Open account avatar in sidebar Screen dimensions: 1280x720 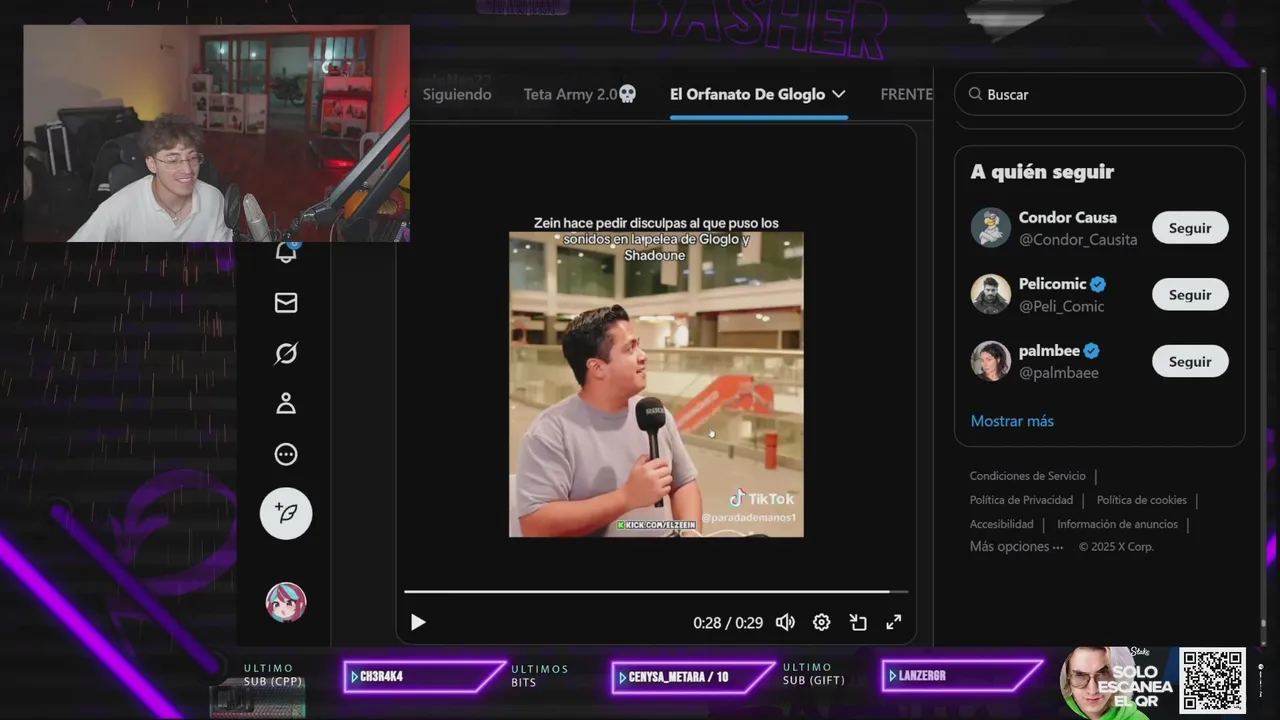(286, 602)
